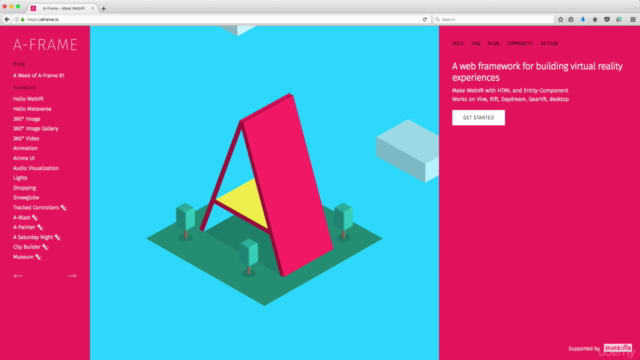Screen dimensions: 640x360
Task: Open the Snowglobe example
Action: point(26,198)
